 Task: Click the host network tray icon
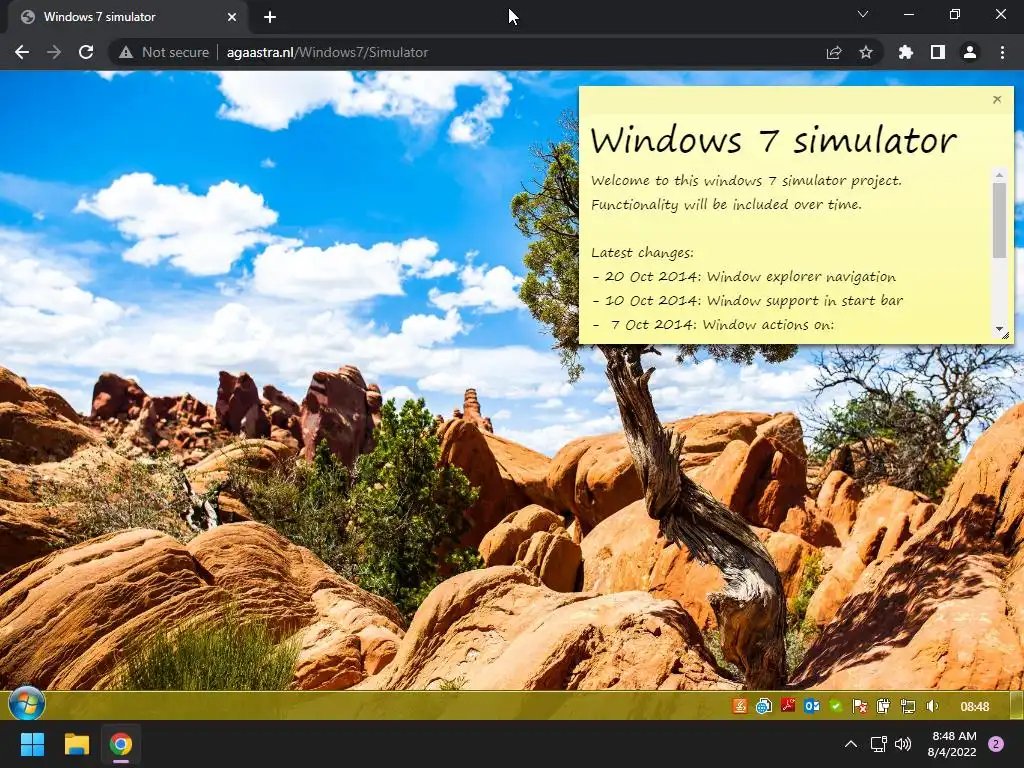878,744
